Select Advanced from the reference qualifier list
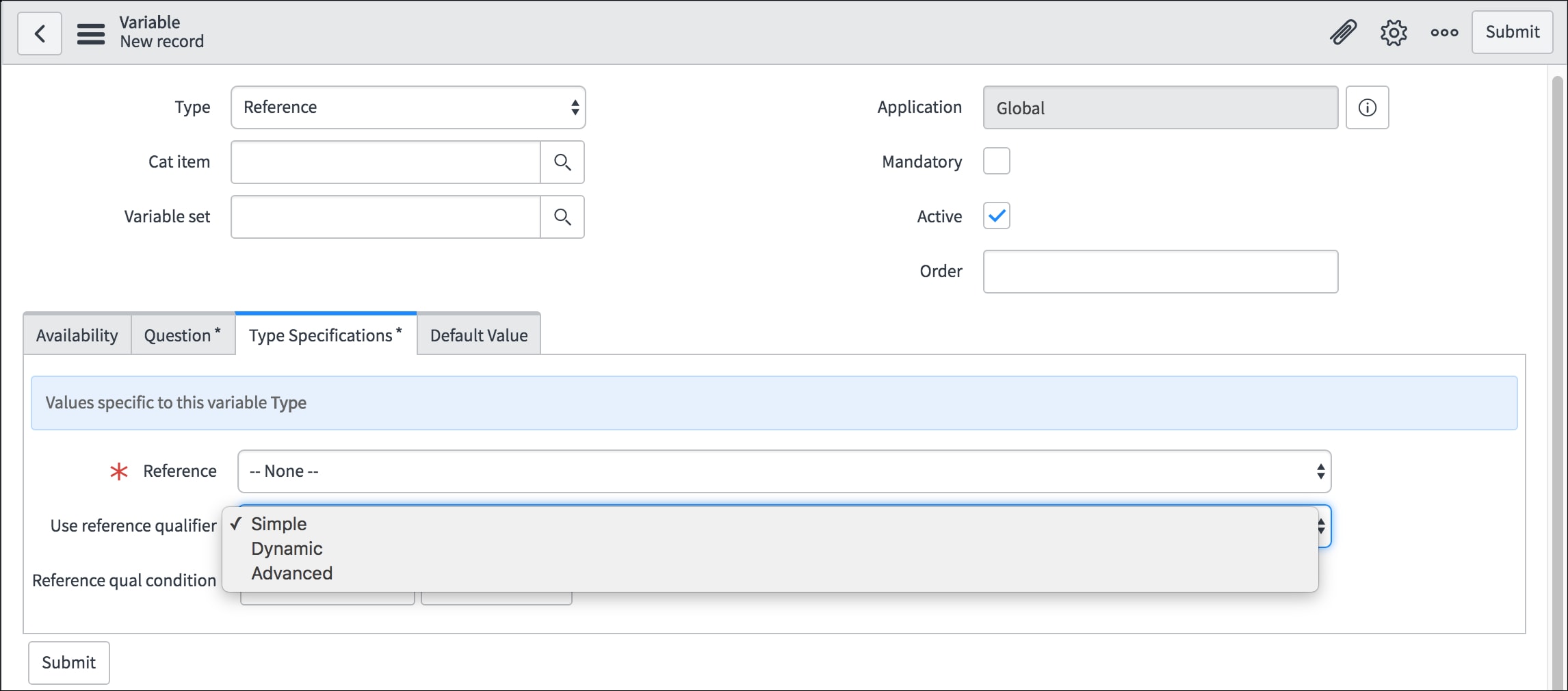 [291, 573]
